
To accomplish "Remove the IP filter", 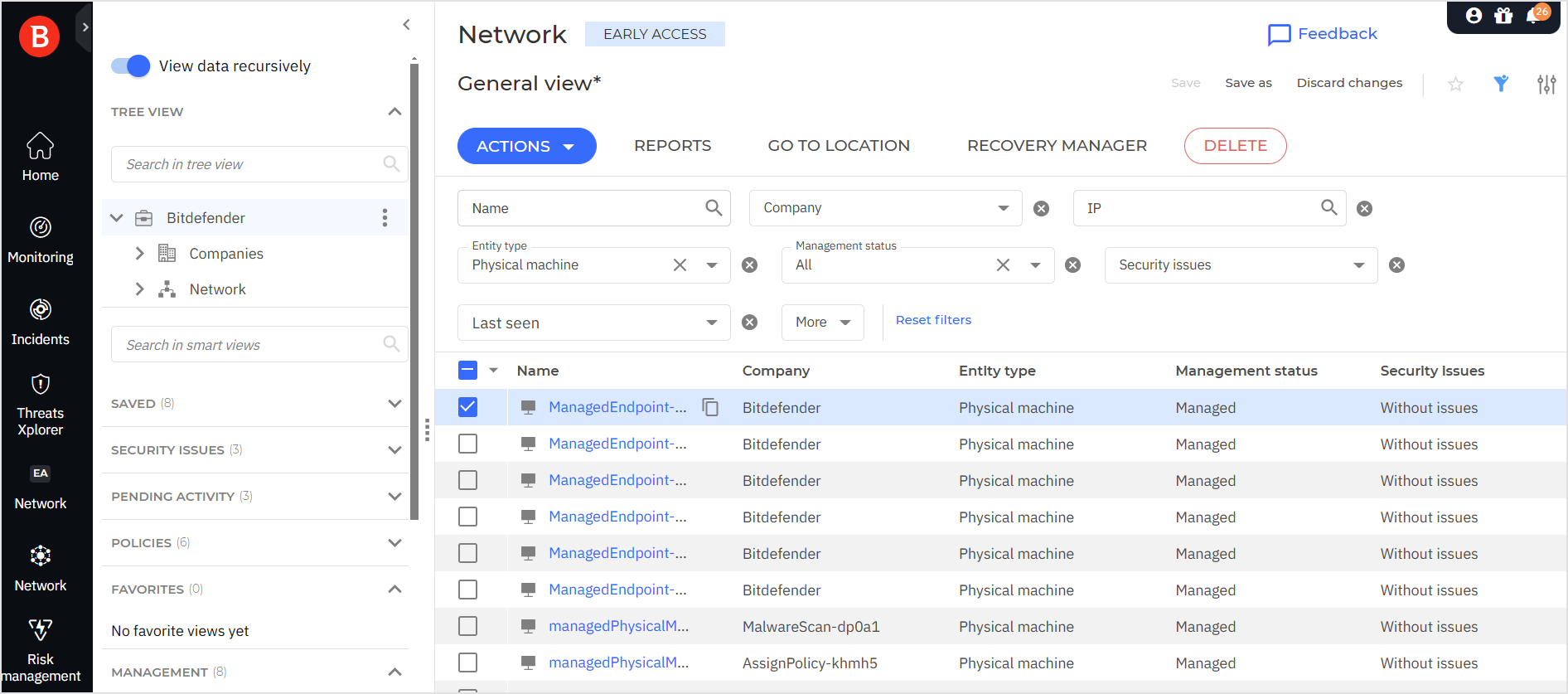I will coord(1364,208).
